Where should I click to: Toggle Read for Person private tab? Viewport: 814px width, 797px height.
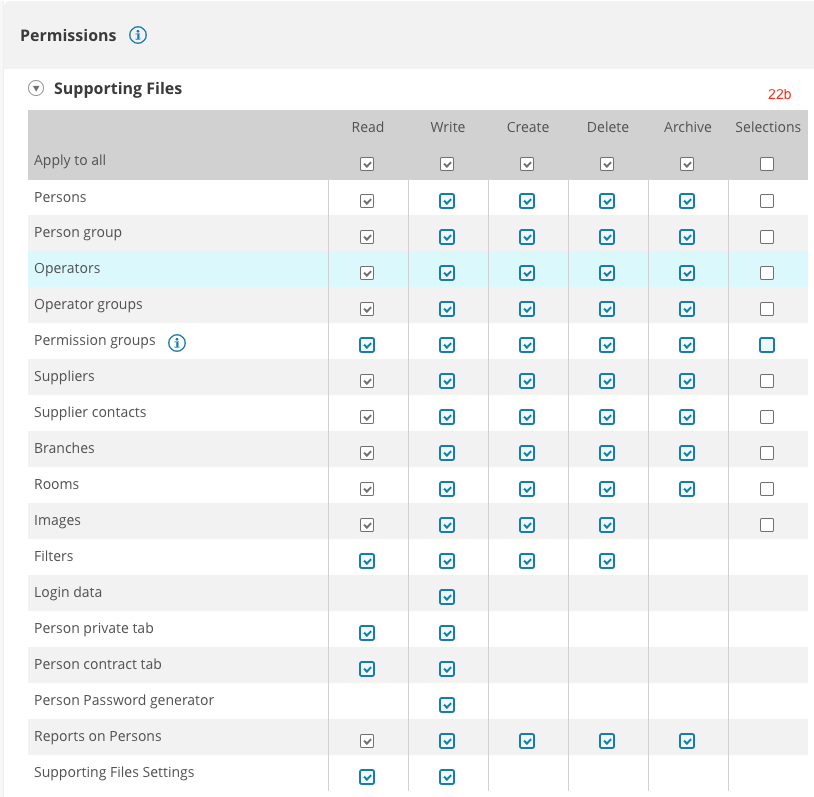(x=367, y=633)
